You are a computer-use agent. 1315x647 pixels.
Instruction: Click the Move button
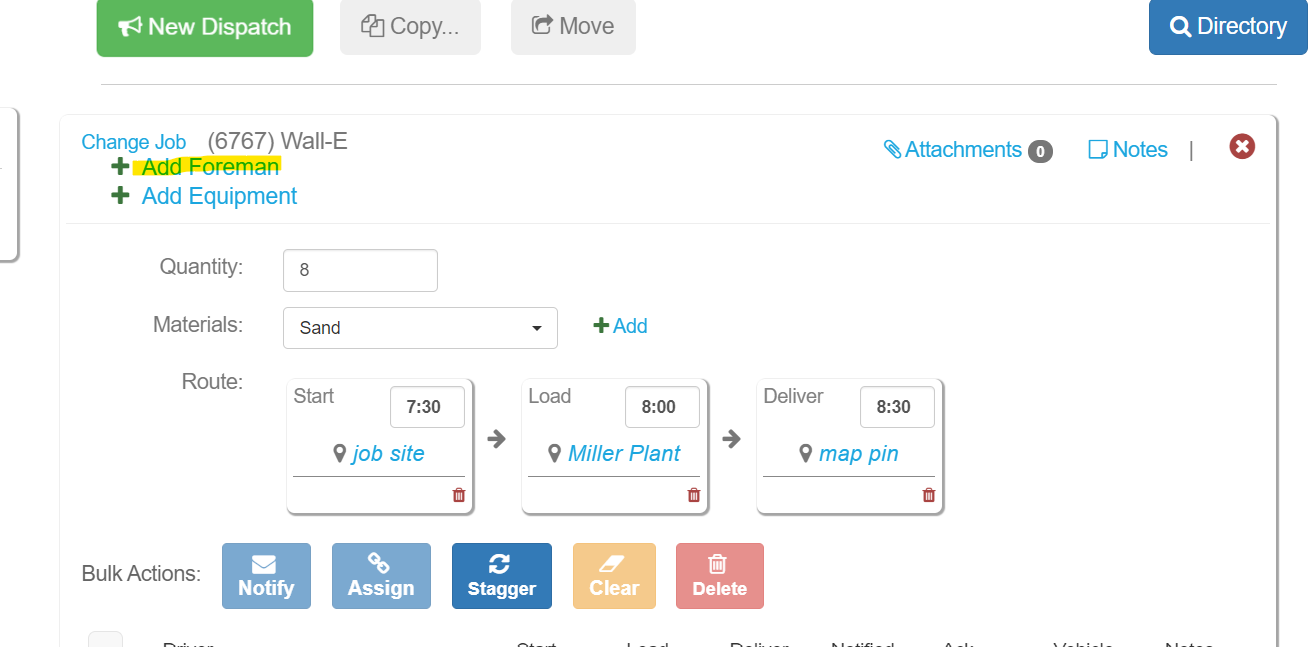573,27
